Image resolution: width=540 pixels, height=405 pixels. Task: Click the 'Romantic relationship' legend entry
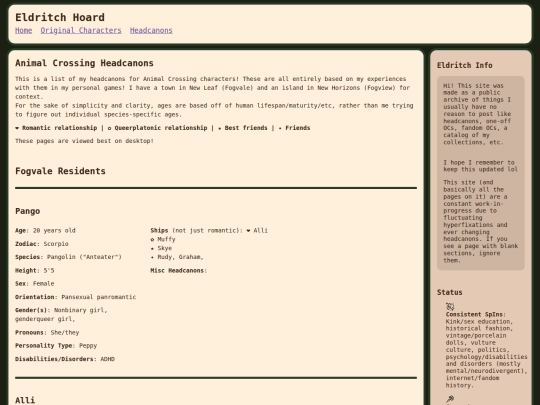[56, 128]
